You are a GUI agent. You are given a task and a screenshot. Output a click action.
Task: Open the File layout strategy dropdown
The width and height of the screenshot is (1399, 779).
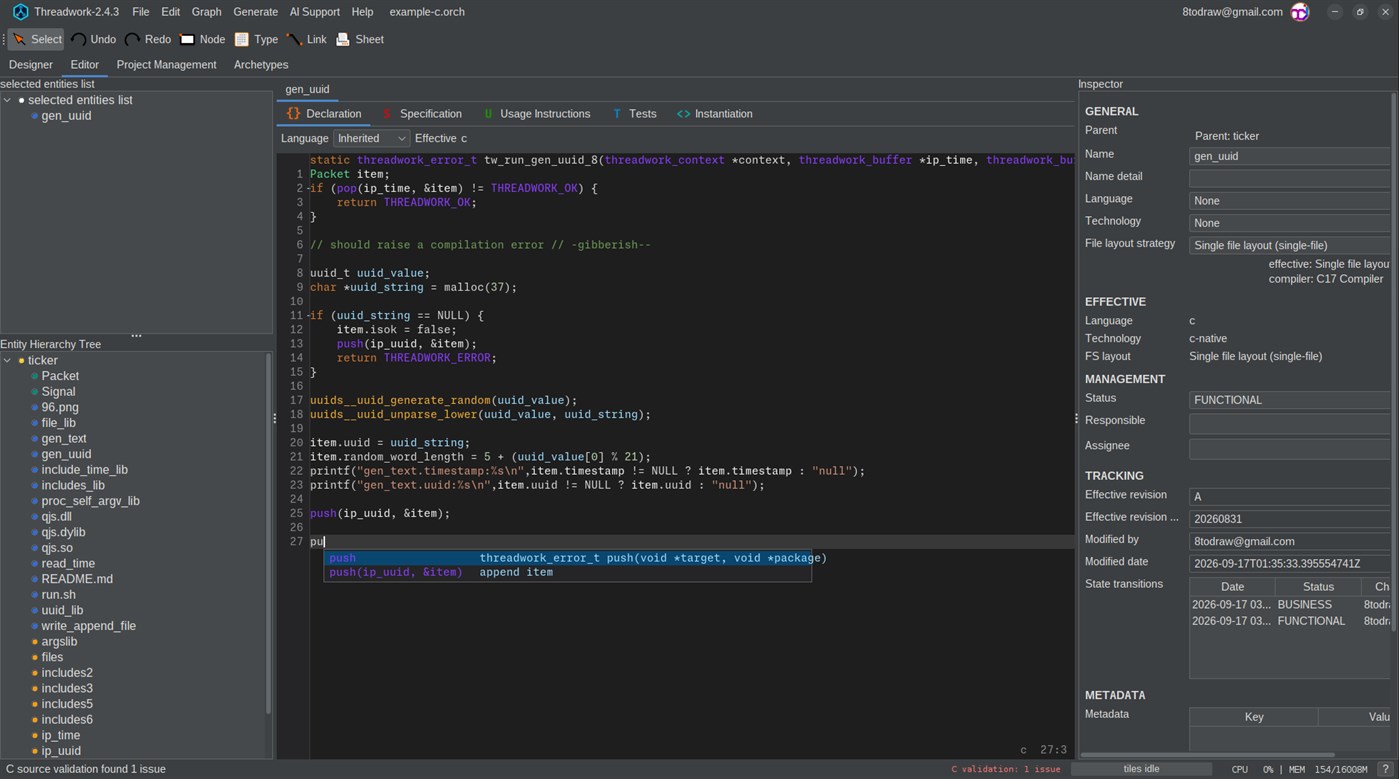point(1290,245)
